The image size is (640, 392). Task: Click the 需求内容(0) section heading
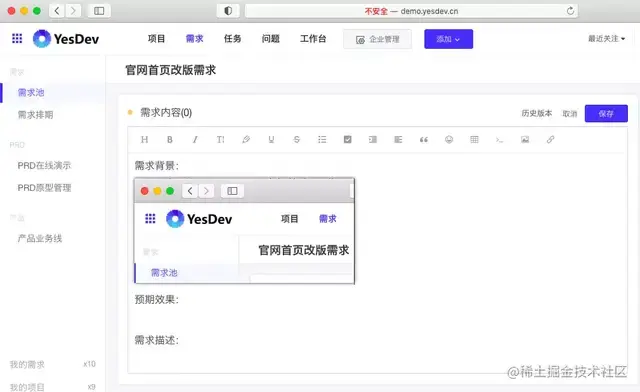166,113
